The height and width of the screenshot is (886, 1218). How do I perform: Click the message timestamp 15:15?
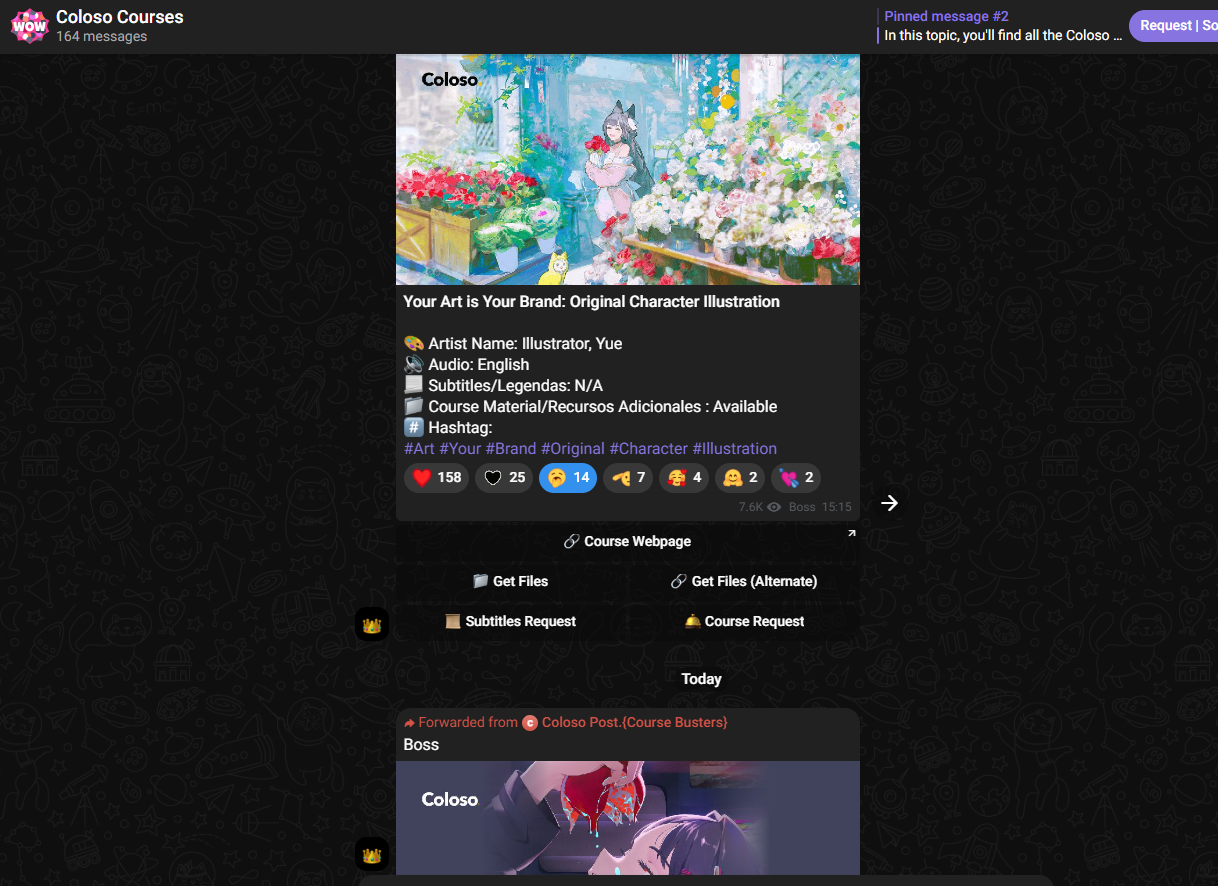coord(837,507)
